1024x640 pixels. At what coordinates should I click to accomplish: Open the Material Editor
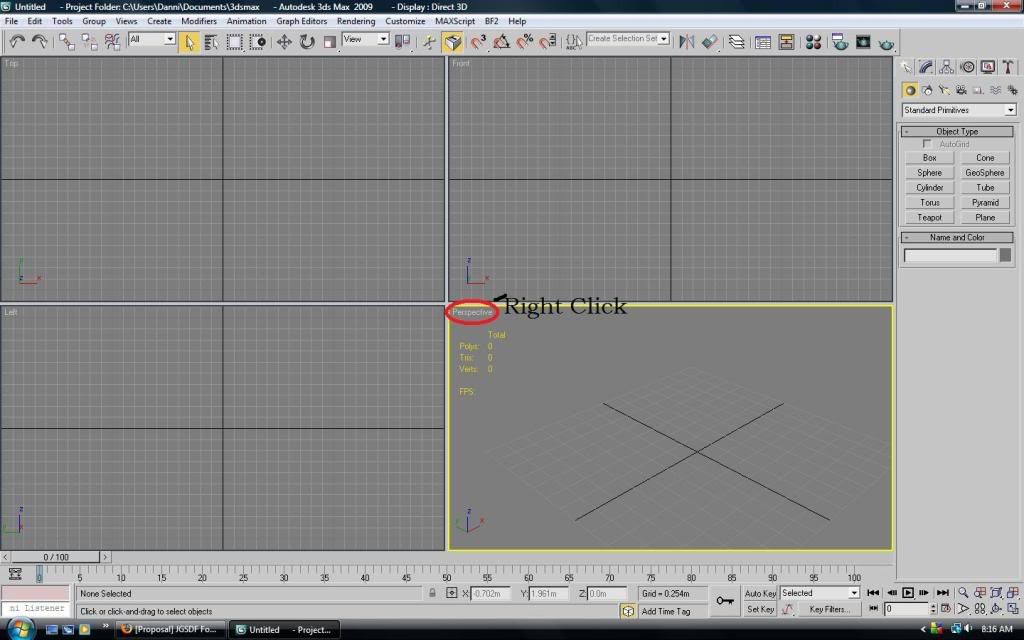[x=813, y=42]
